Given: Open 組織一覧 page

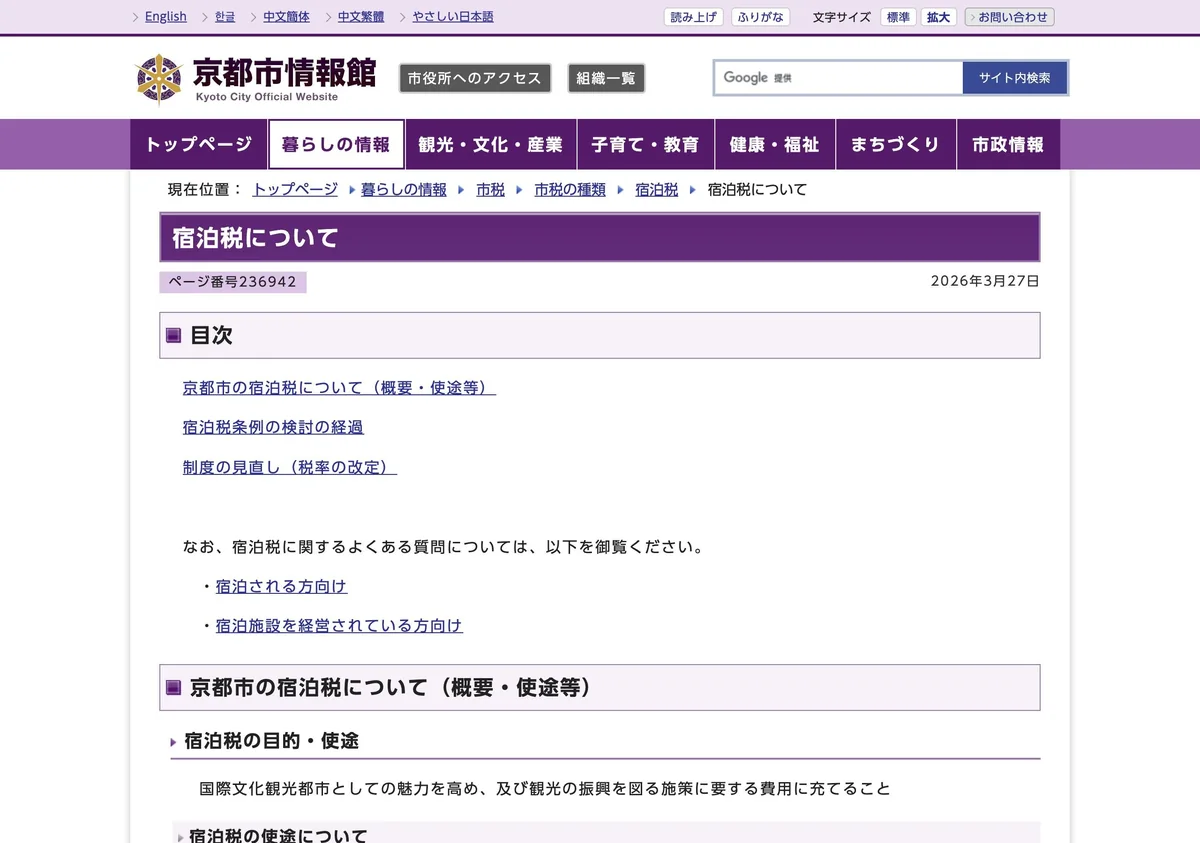Looking at the screenshot, I should click(x=606, y=78).
